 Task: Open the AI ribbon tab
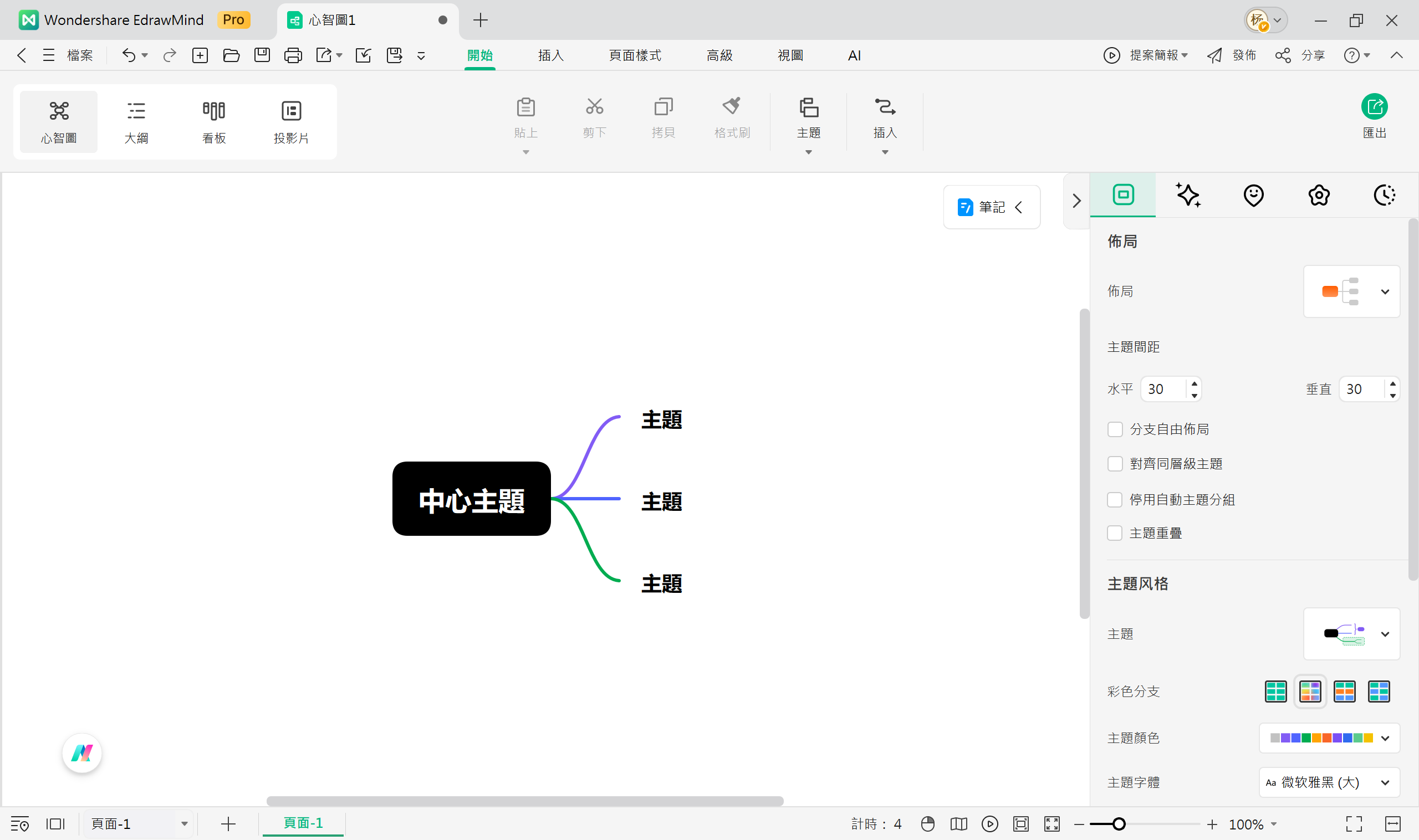(854, 55)
